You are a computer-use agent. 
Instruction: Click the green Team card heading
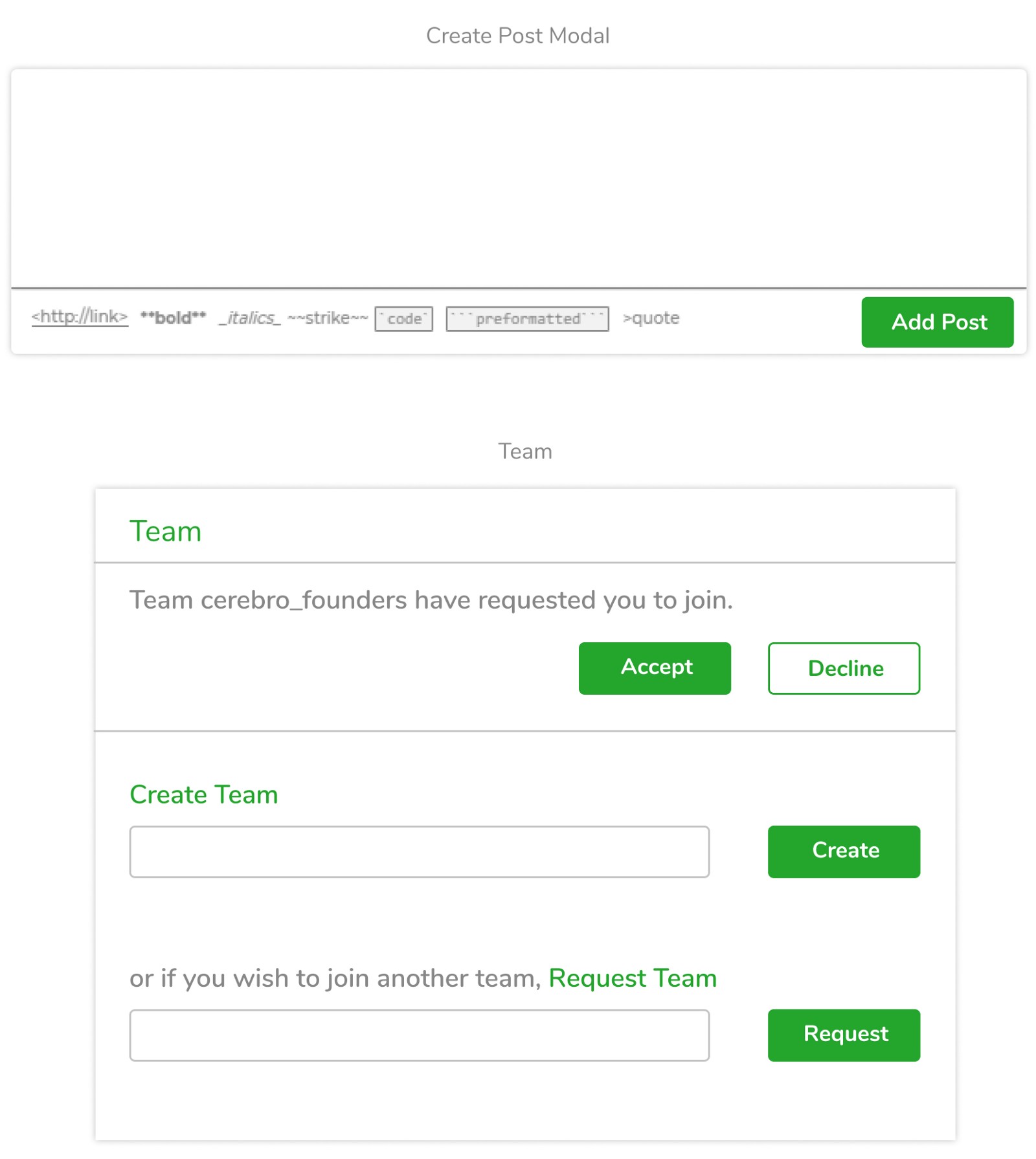(166, 531)
